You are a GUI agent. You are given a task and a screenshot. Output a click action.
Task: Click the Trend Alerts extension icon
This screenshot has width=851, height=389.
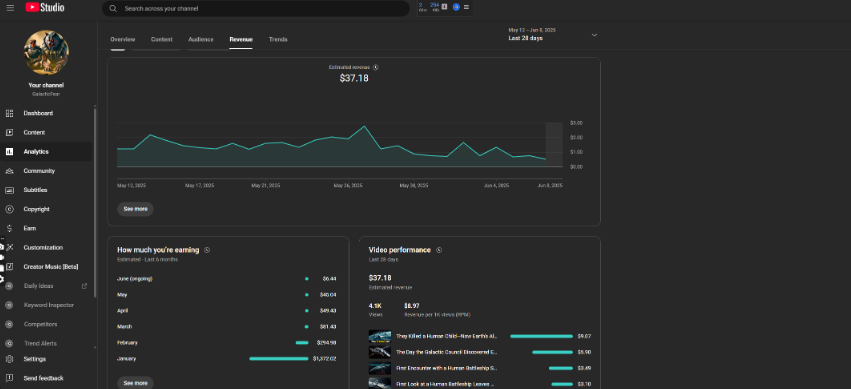pyautogui.click(x=9, y=343)
